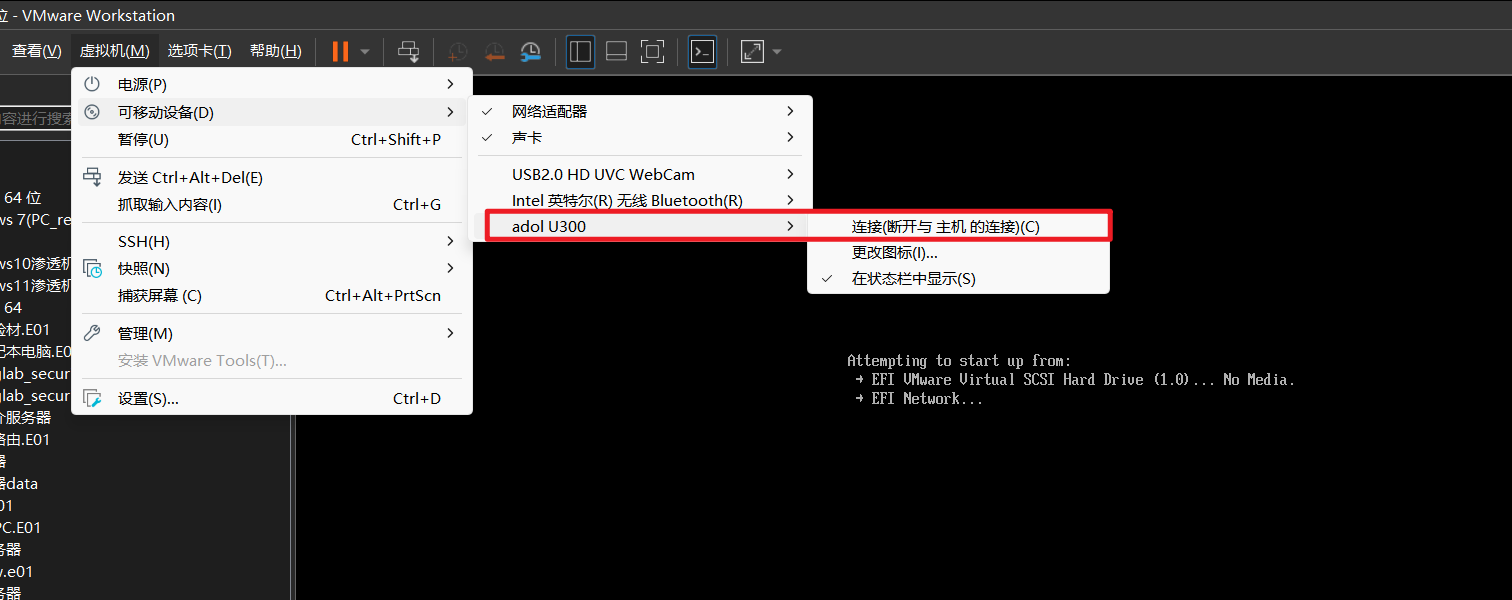Toggle the 在状态栏中显示(S) checkmark
This screenshot has height=600, width=1512.
click(x=958, y=279)
